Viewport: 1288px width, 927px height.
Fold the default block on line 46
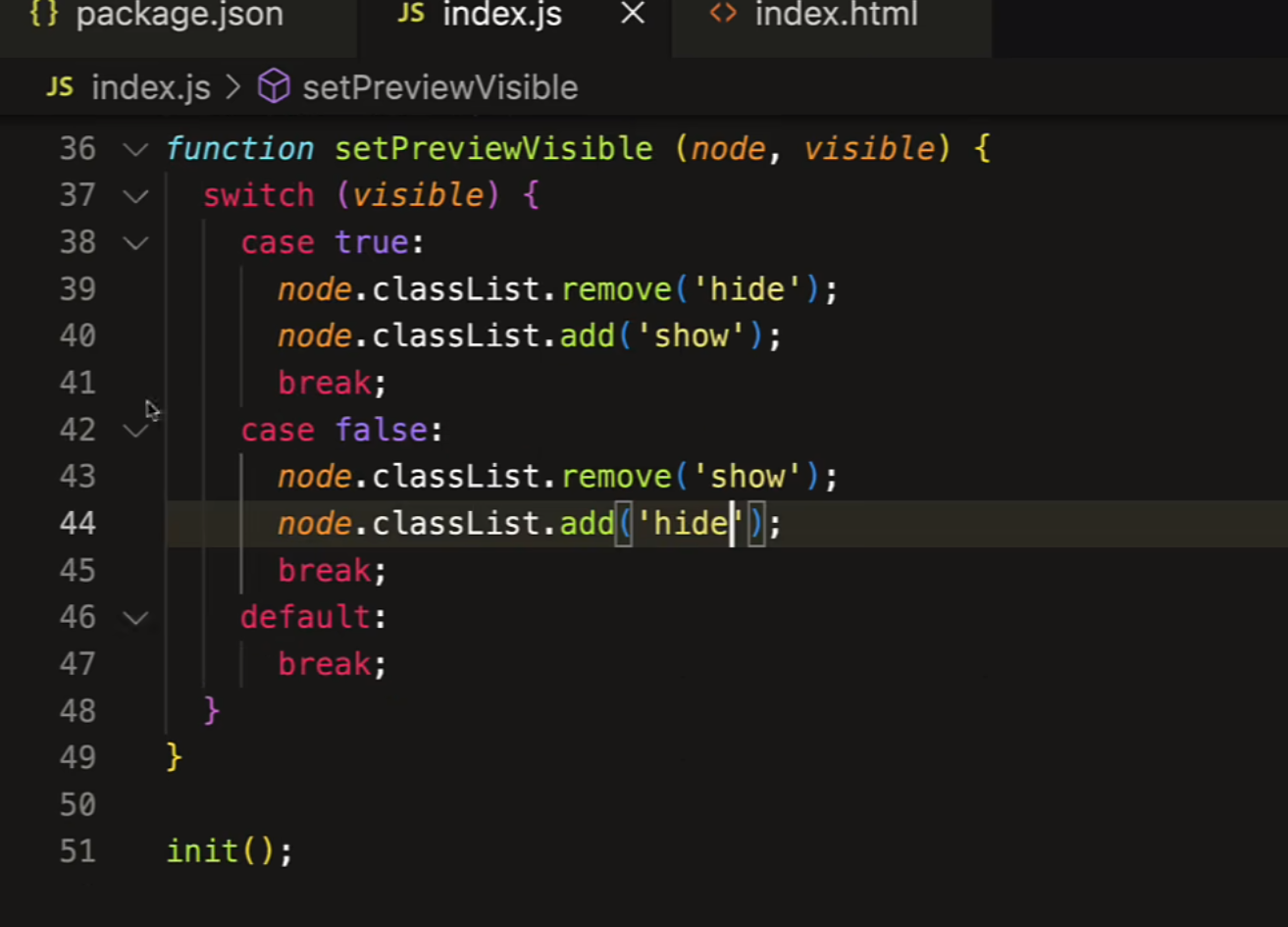(135, 617)
